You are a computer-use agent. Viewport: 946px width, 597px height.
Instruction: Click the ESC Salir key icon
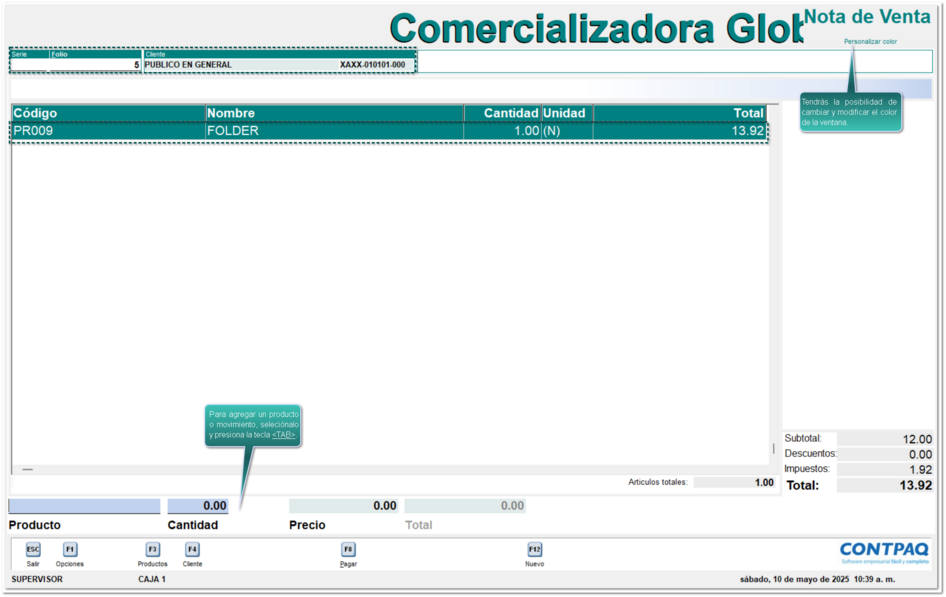click(33, 549)
